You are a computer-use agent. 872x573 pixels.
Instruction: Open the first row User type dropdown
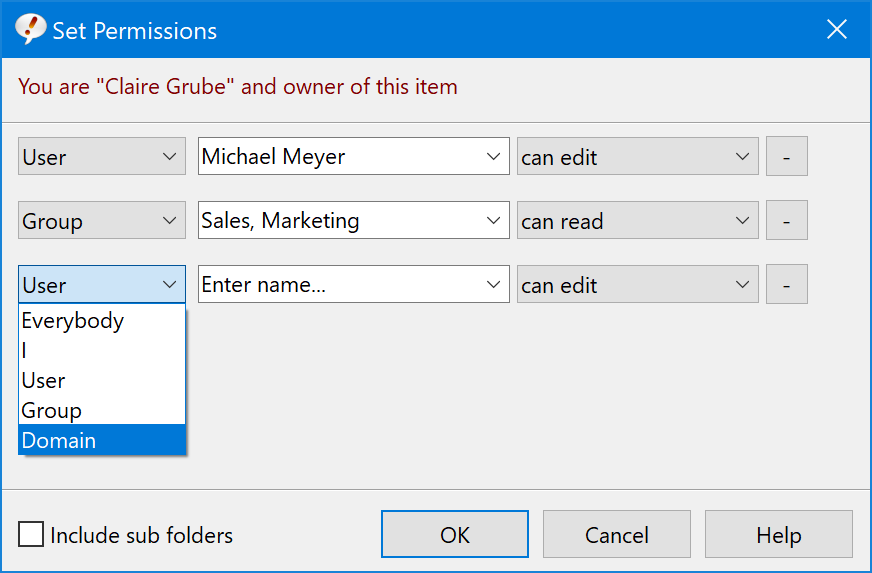click(102, 156)
